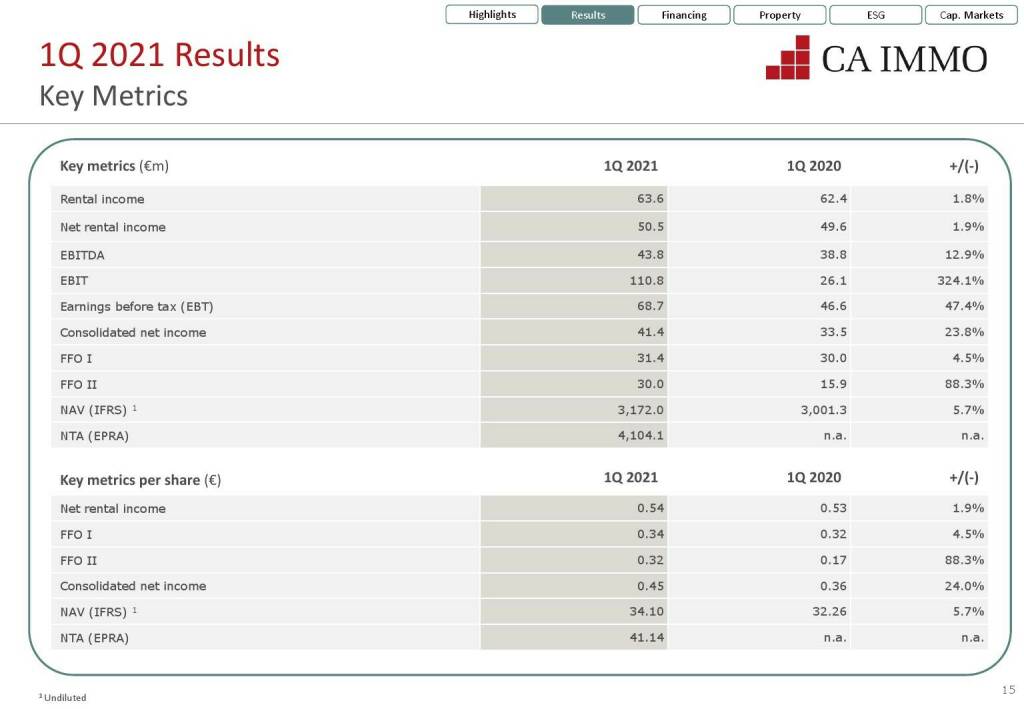The height and width of the screenshot is (709, 1024).
Task: Click the 324.1% EBIT change value
Action: [x=954, y=281]
